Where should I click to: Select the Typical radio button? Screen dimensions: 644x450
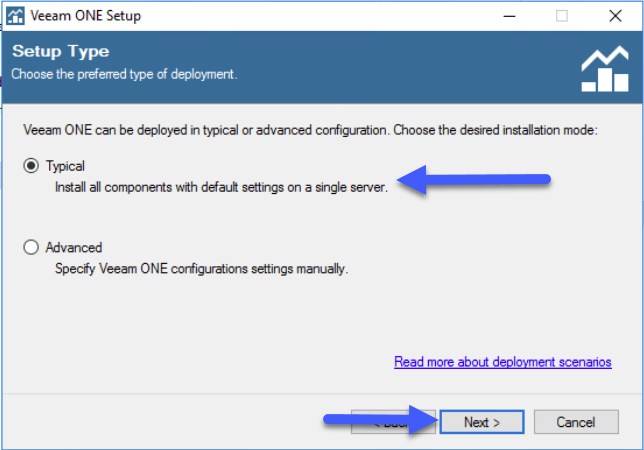(31, 165)
